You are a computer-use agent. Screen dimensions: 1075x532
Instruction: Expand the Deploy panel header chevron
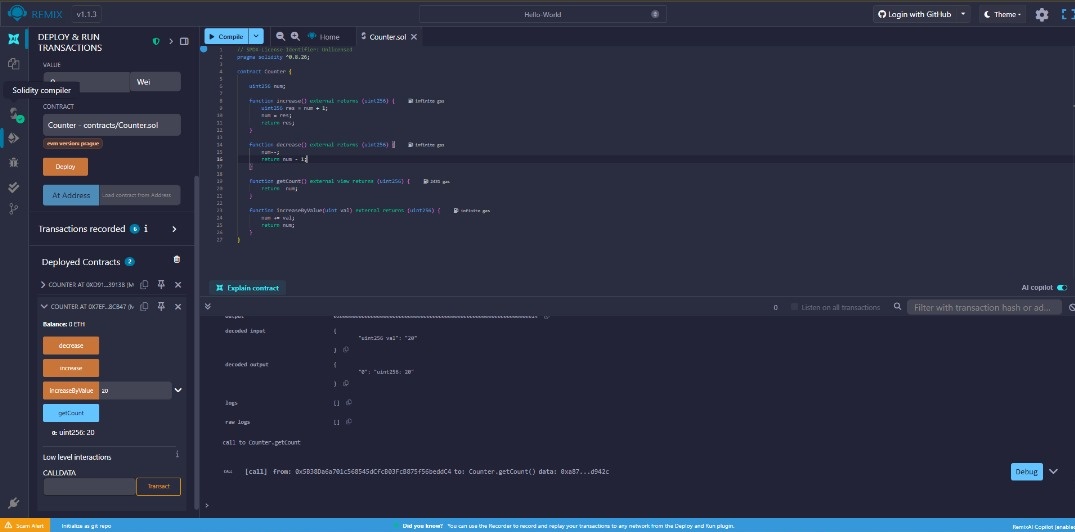tap(171, 42)
